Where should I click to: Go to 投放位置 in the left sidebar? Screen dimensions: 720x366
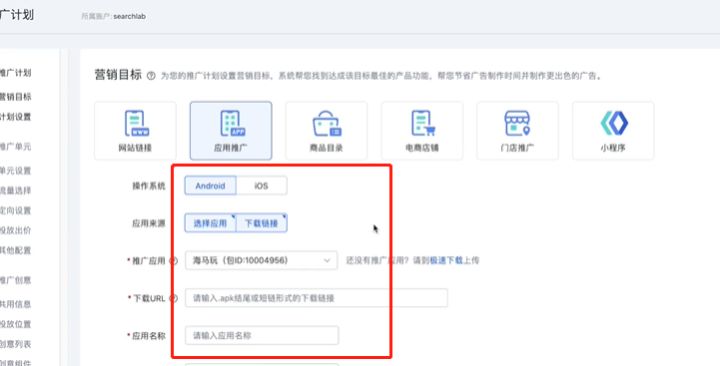coord(15,324)
